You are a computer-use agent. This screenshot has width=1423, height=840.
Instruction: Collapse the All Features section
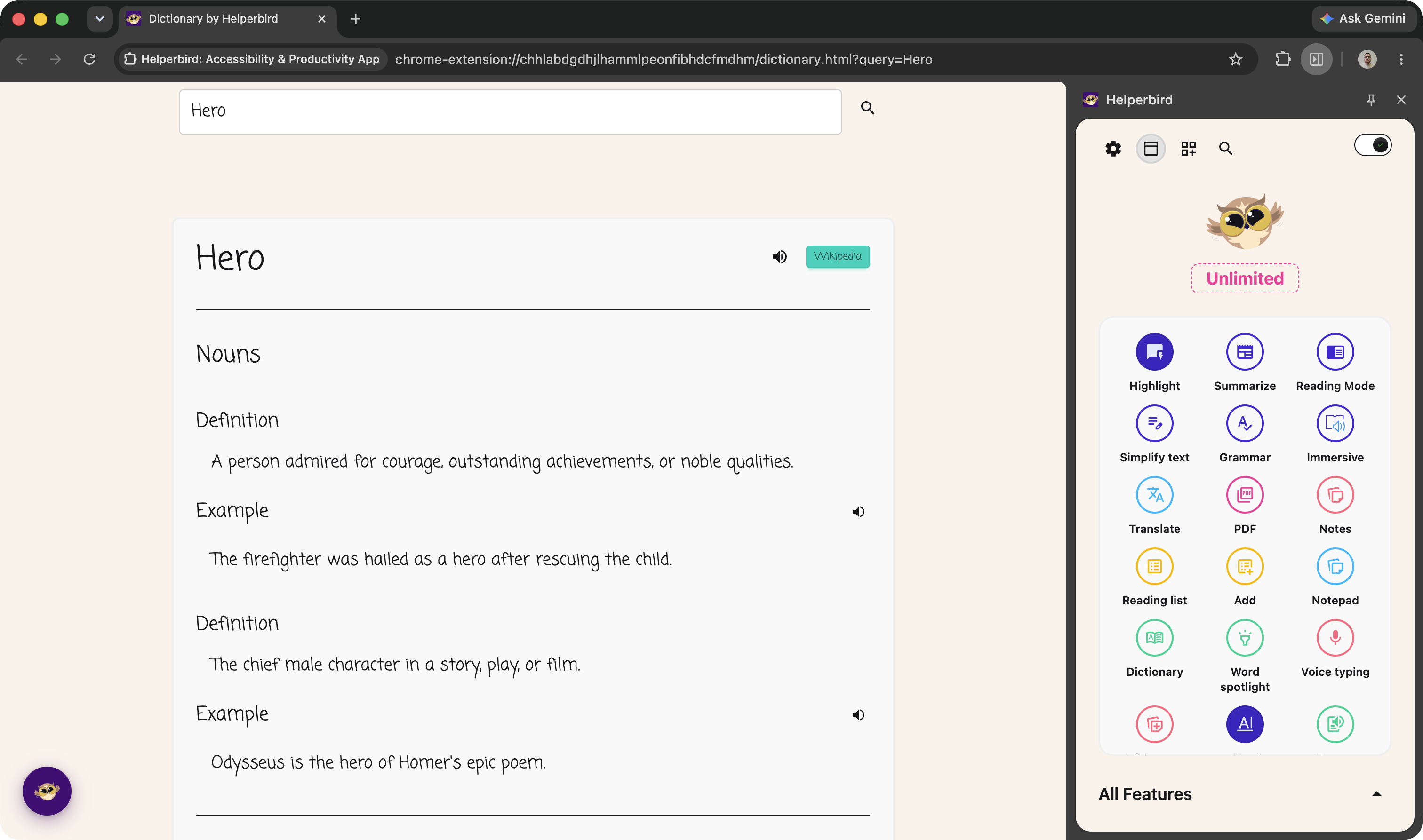[1376, 794]
